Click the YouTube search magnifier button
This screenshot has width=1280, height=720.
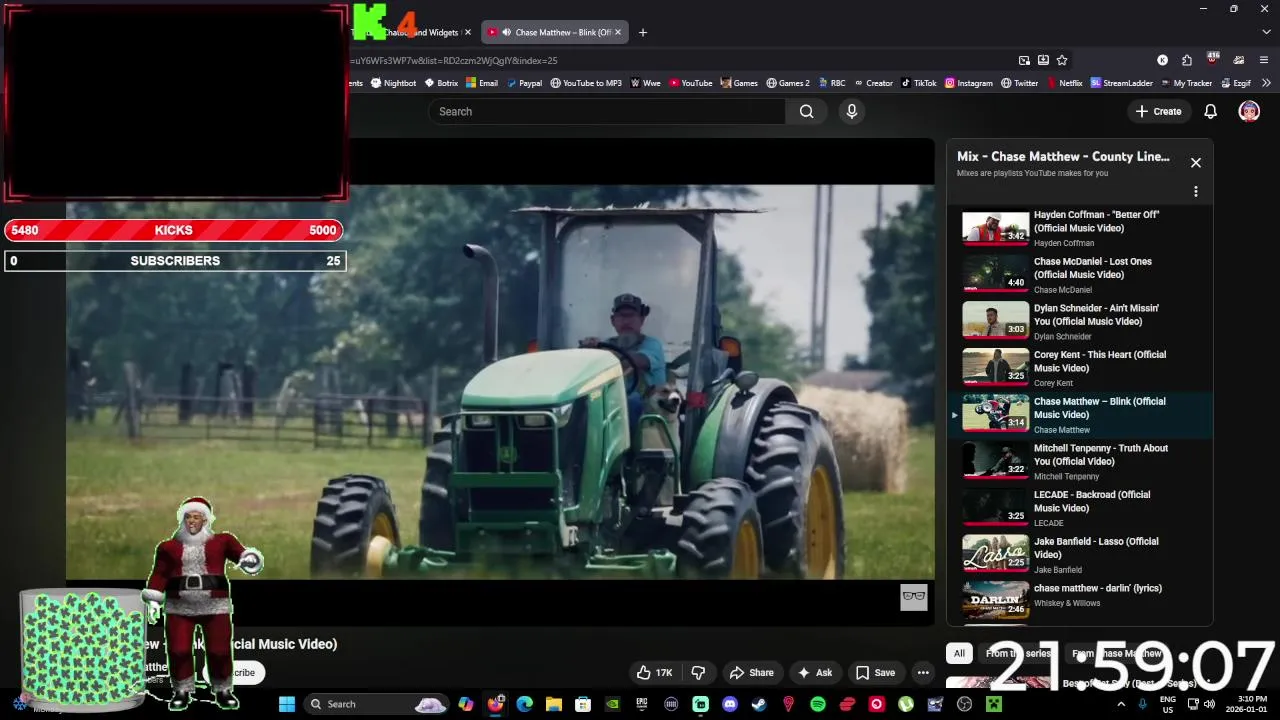click(806, 111)
